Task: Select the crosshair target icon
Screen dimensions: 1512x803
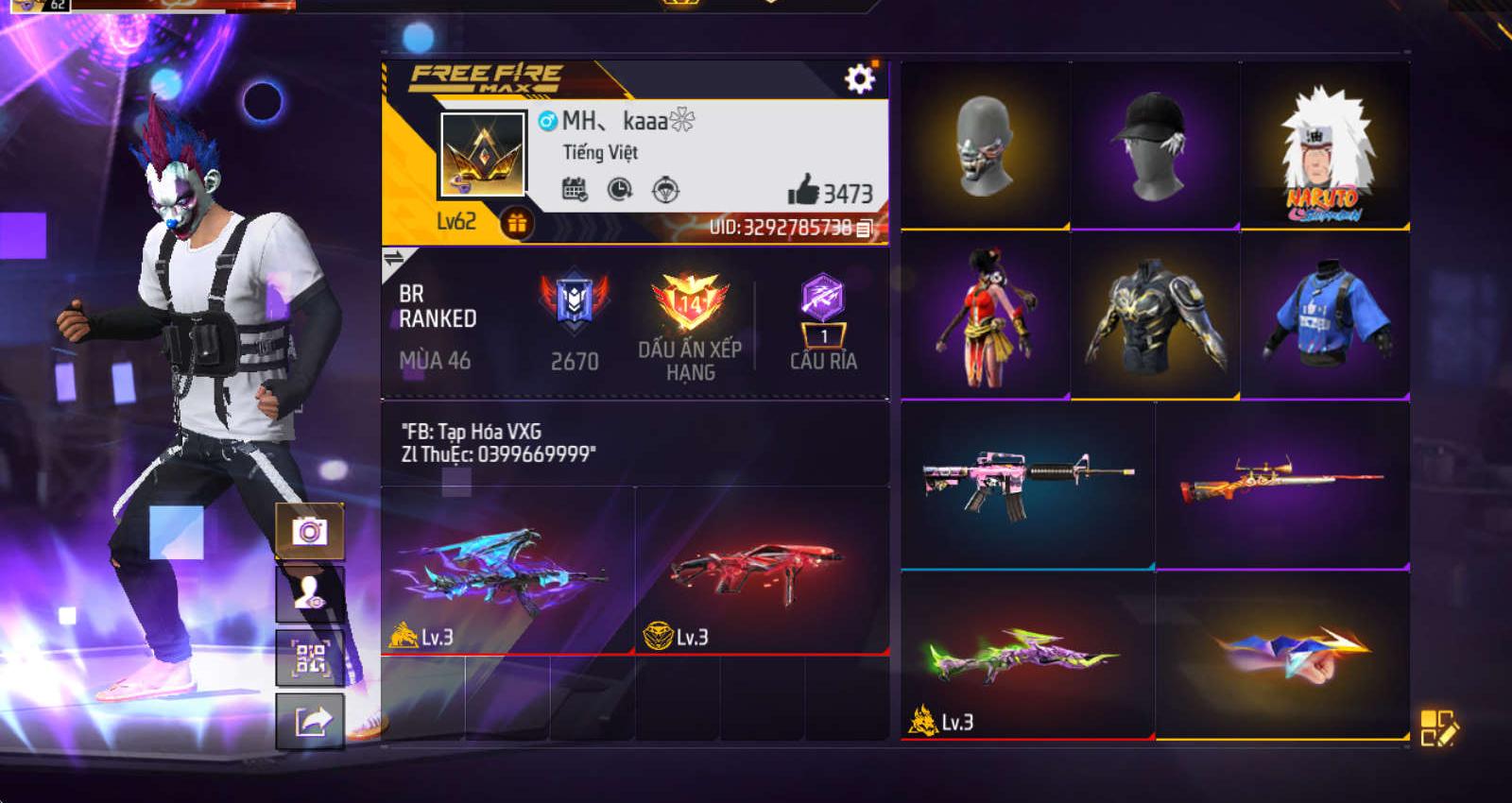Action: (x=665, y=190)
